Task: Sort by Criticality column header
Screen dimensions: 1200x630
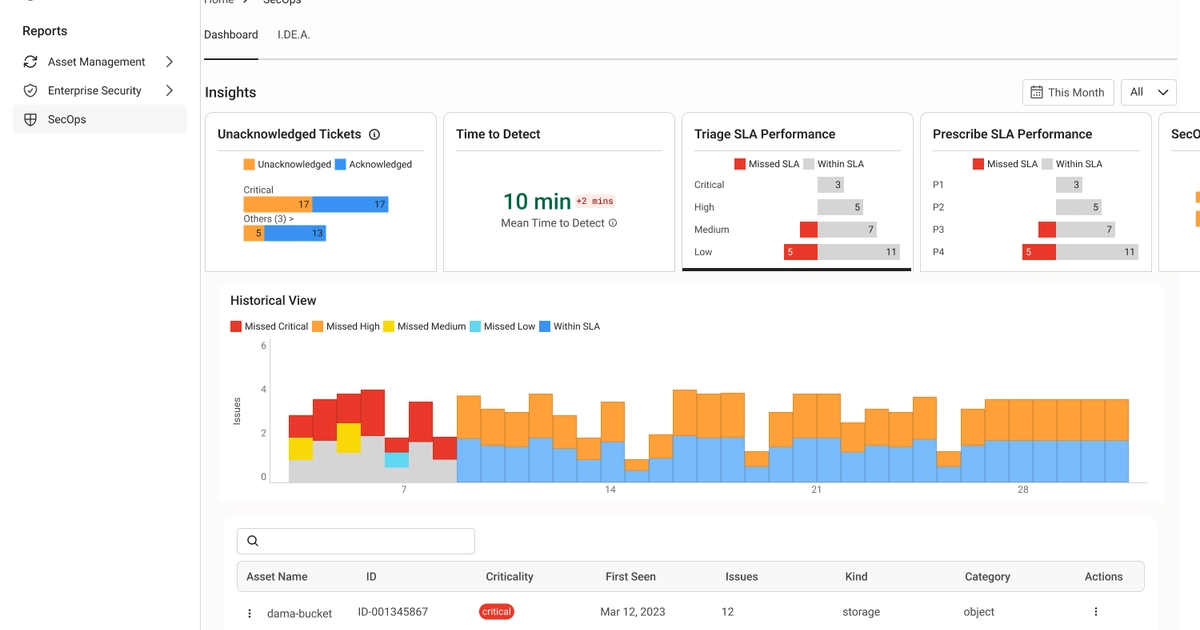Action: click(509, 577)
